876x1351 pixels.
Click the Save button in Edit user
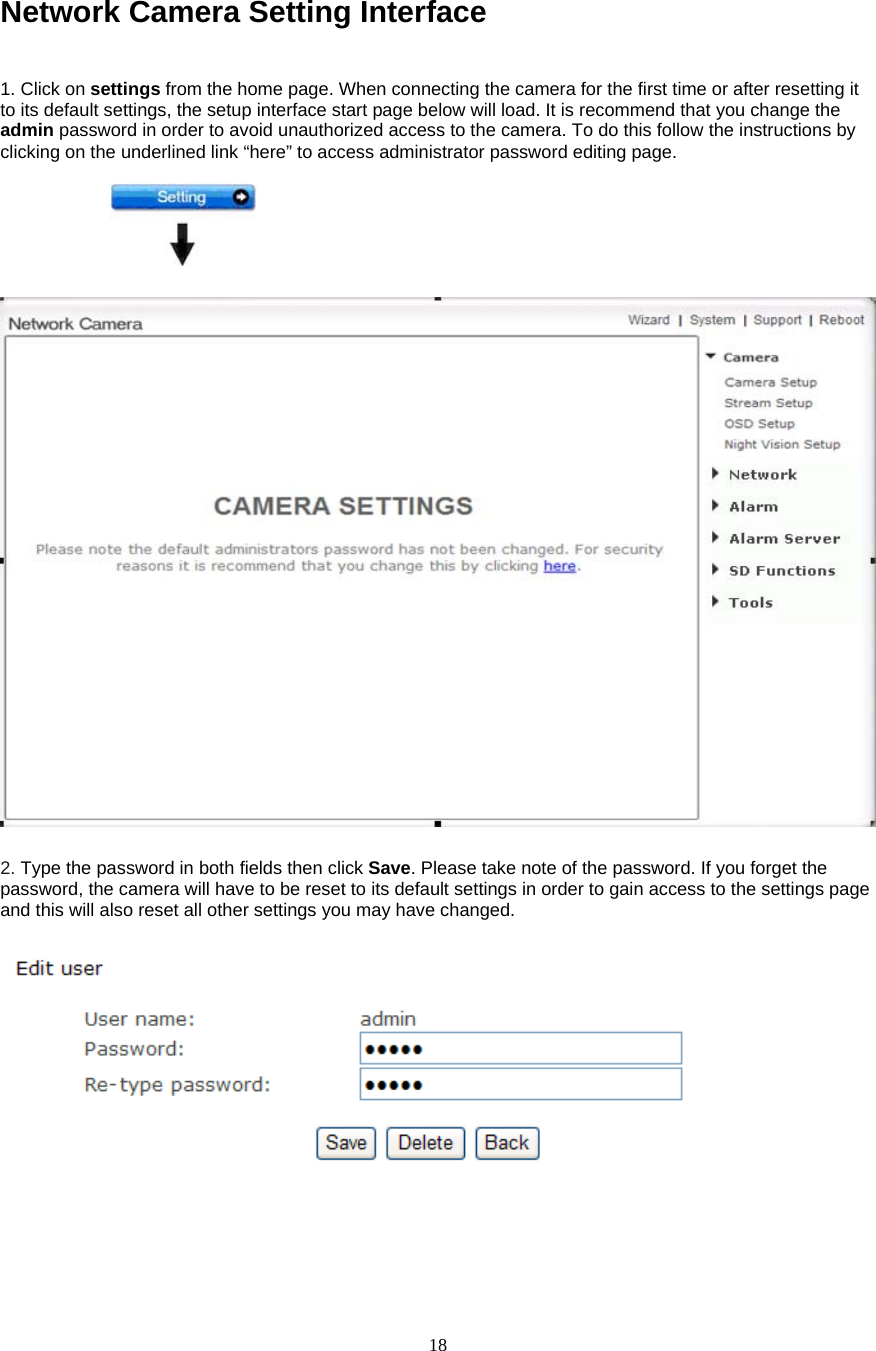tap(346, 1143)
